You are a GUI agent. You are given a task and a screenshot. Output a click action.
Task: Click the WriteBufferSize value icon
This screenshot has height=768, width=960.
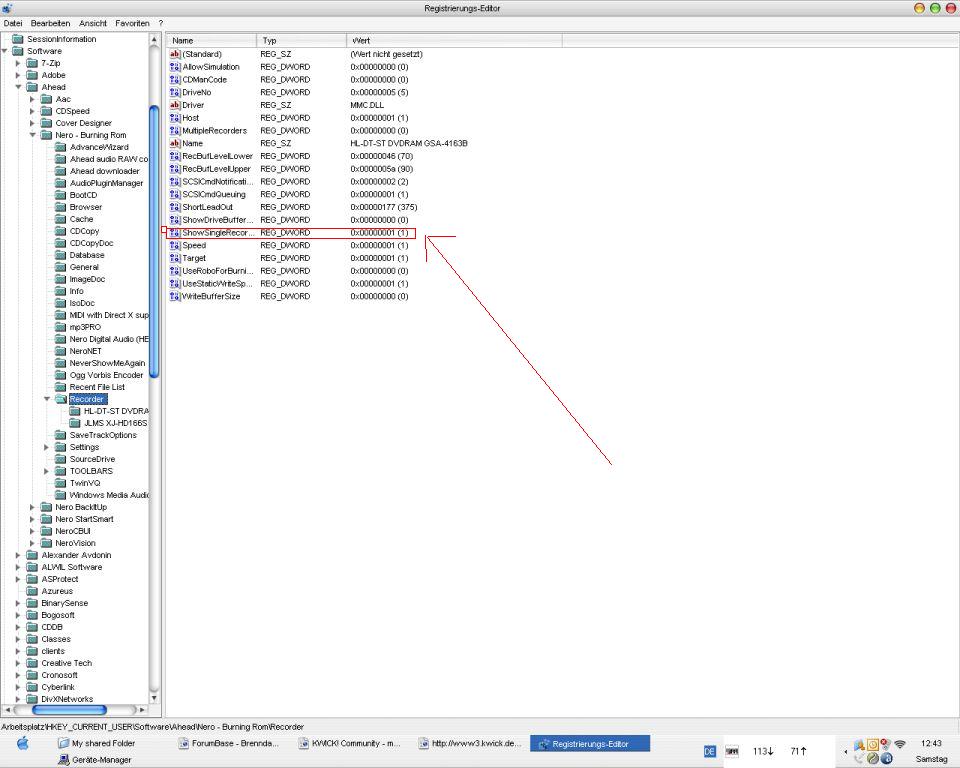(174, 296)
